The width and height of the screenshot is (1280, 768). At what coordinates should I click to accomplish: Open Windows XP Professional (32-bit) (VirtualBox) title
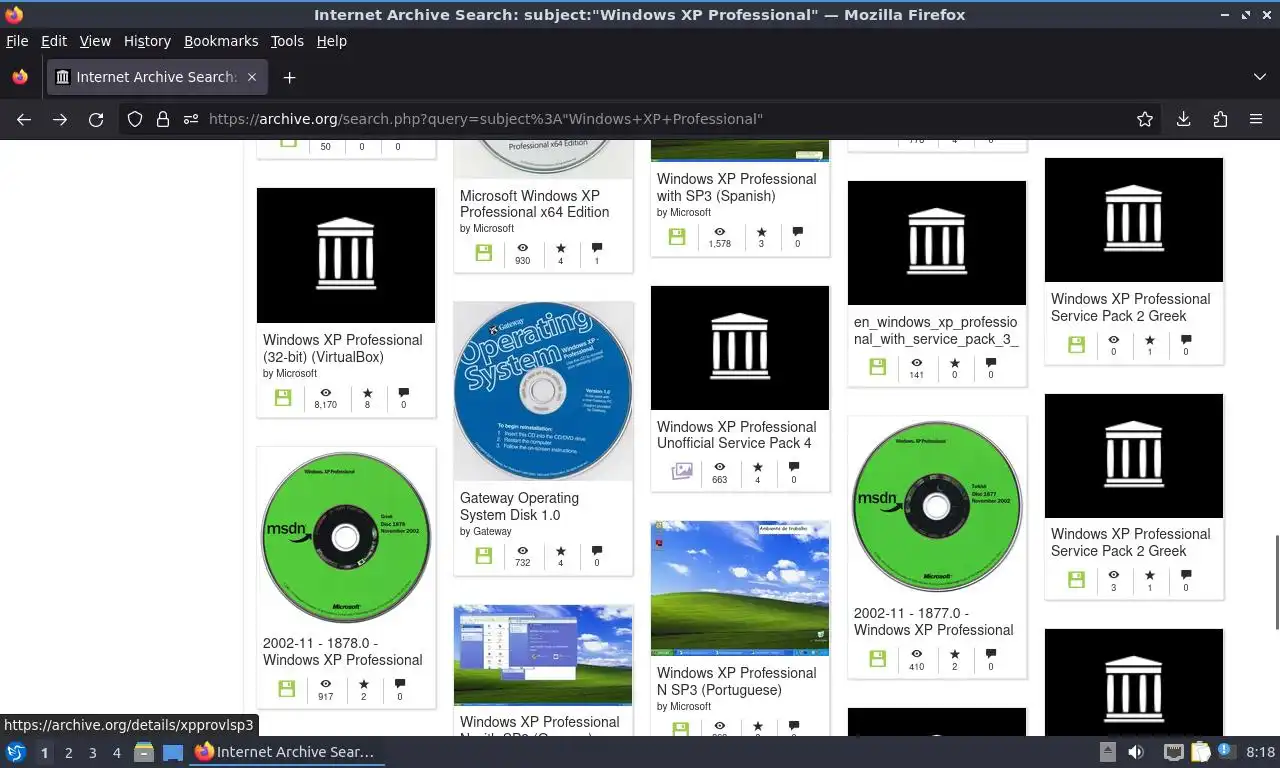click(x=343, y=348)
